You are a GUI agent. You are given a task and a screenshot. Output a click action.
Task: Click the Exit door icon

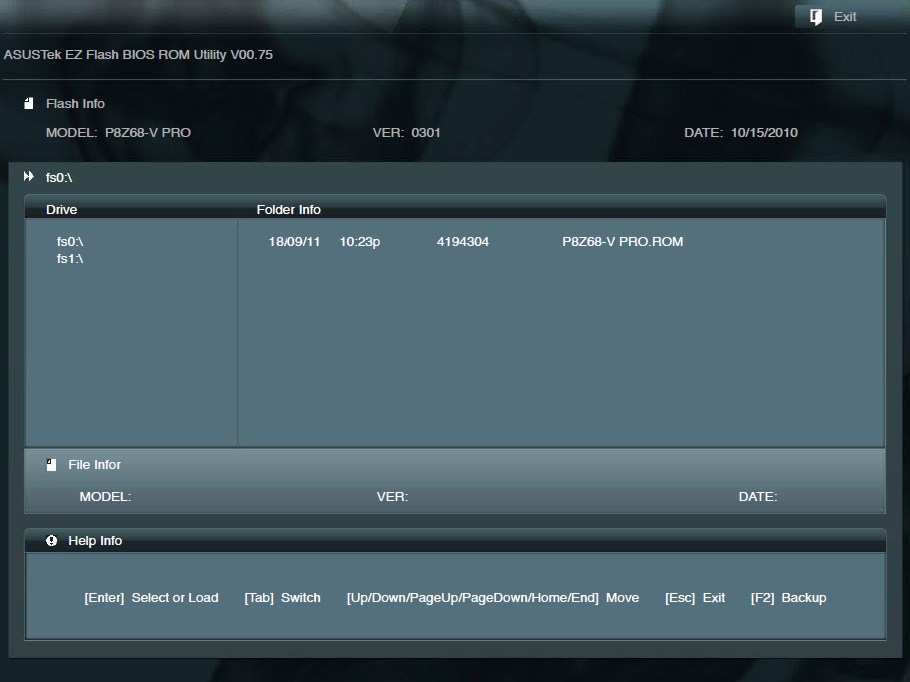[x=816, y=17]
